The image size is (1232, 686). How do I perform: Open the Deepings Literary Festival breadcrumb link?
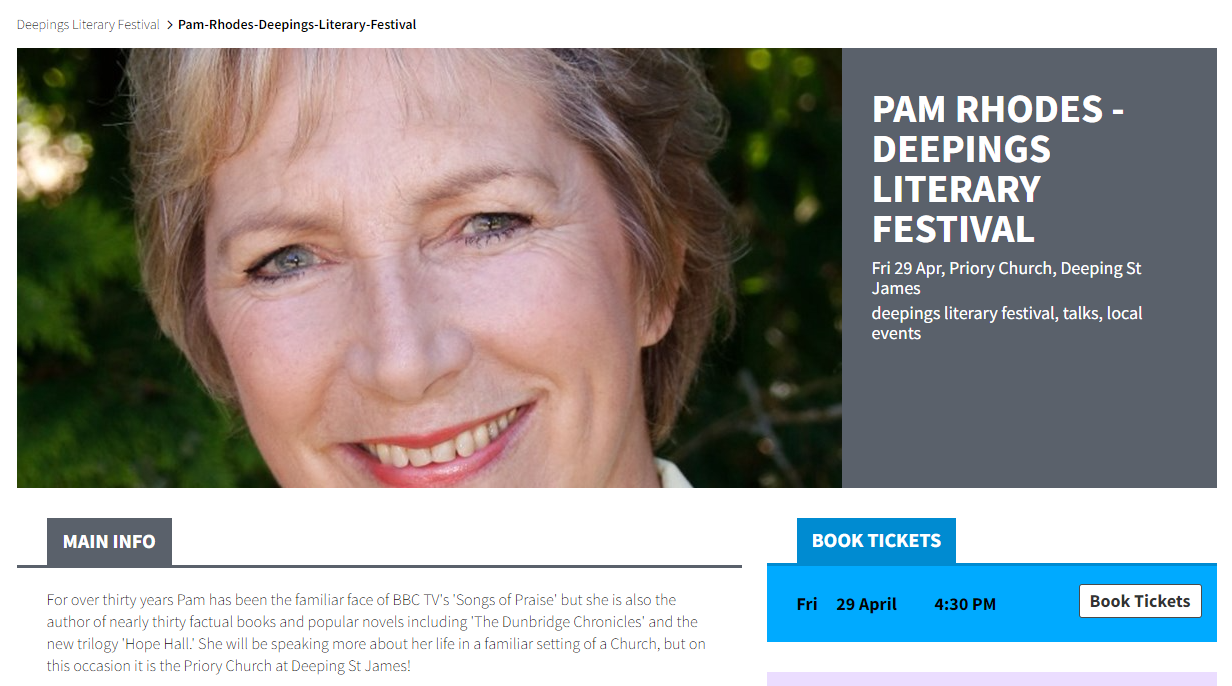click(88, 24)
